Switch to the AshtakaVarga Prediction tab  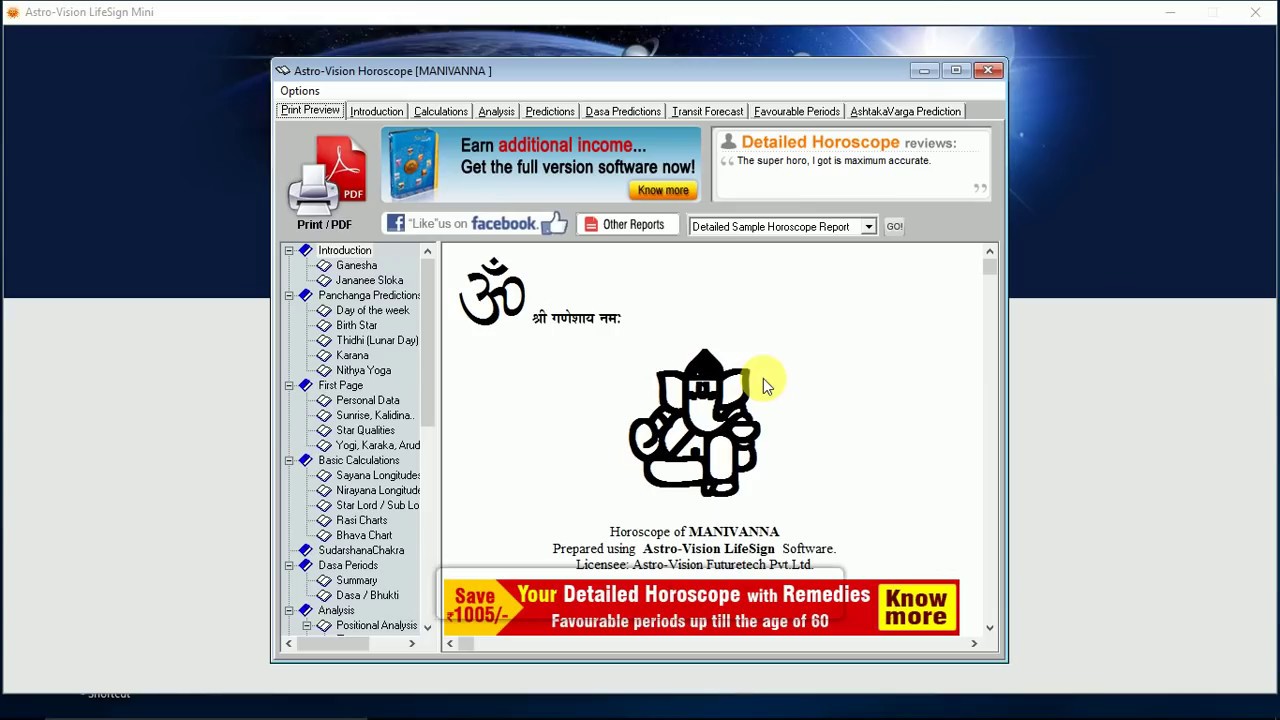(906, 111)
